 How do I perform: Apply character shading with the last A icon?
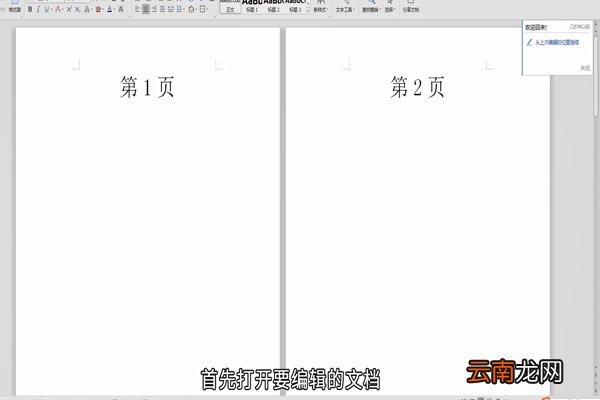(x=121, y=9)
